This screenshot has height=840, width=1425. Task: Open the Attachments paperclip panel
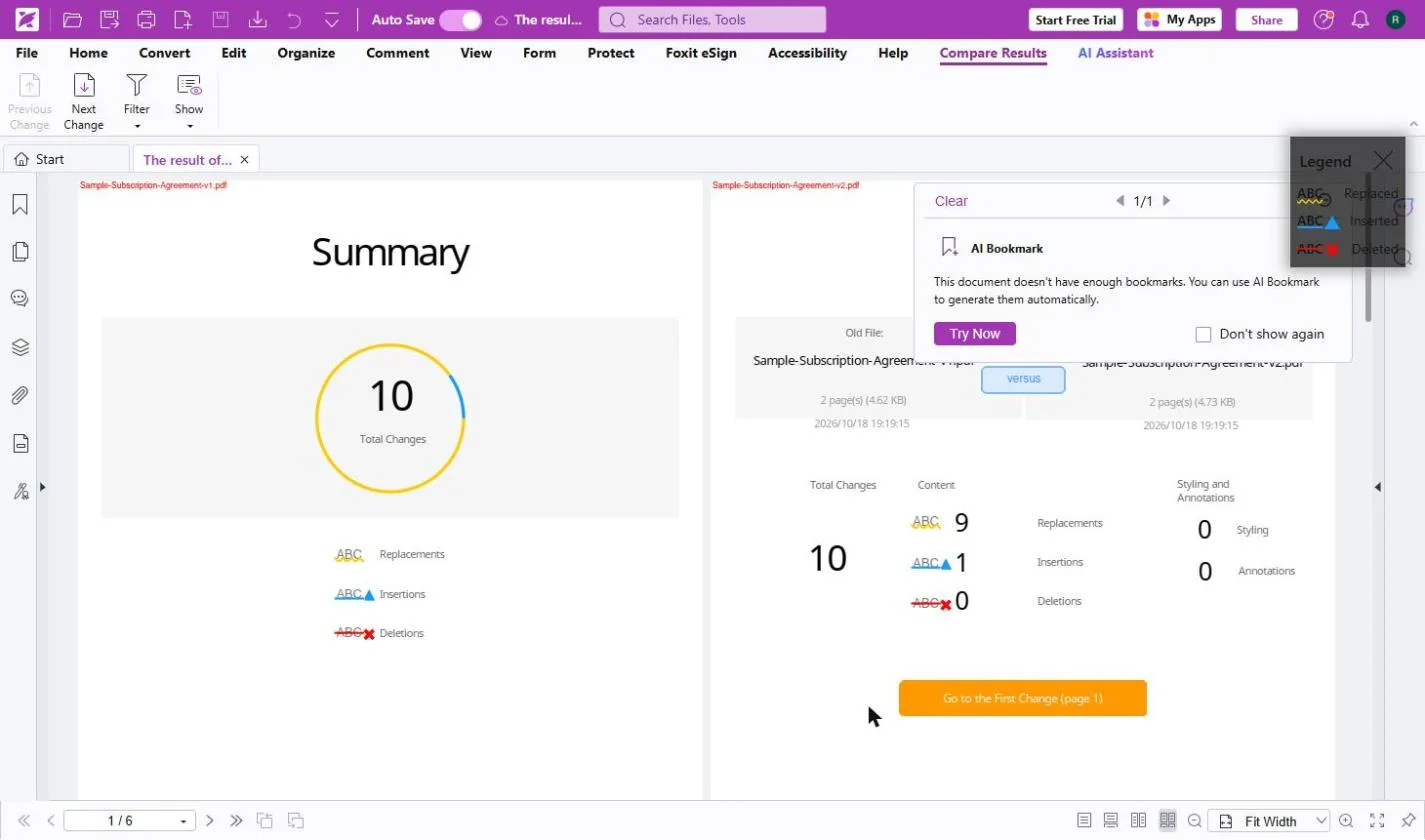pos(20,395)
